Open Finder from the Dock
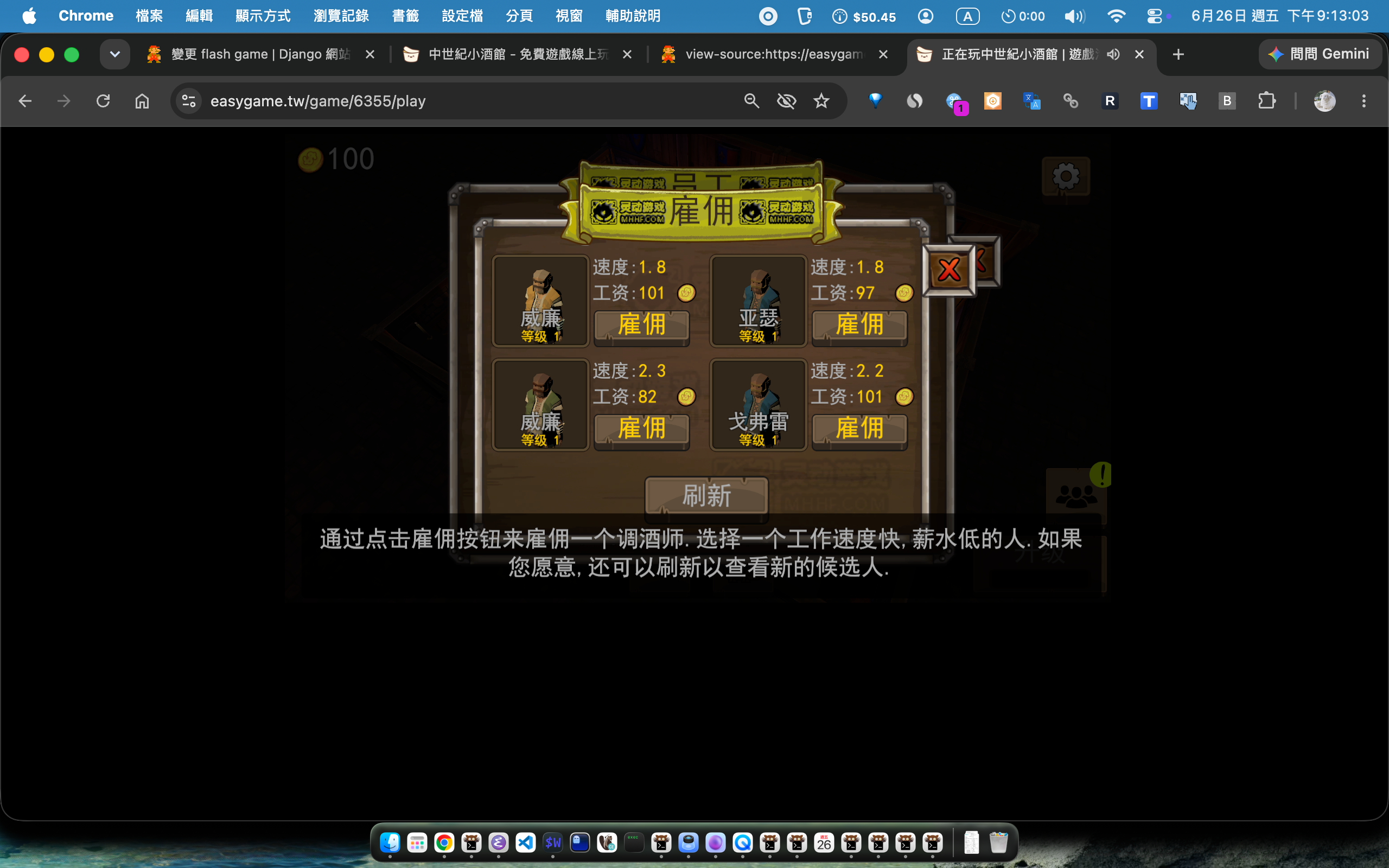The image size is (1389, 868). pos(390,842)
